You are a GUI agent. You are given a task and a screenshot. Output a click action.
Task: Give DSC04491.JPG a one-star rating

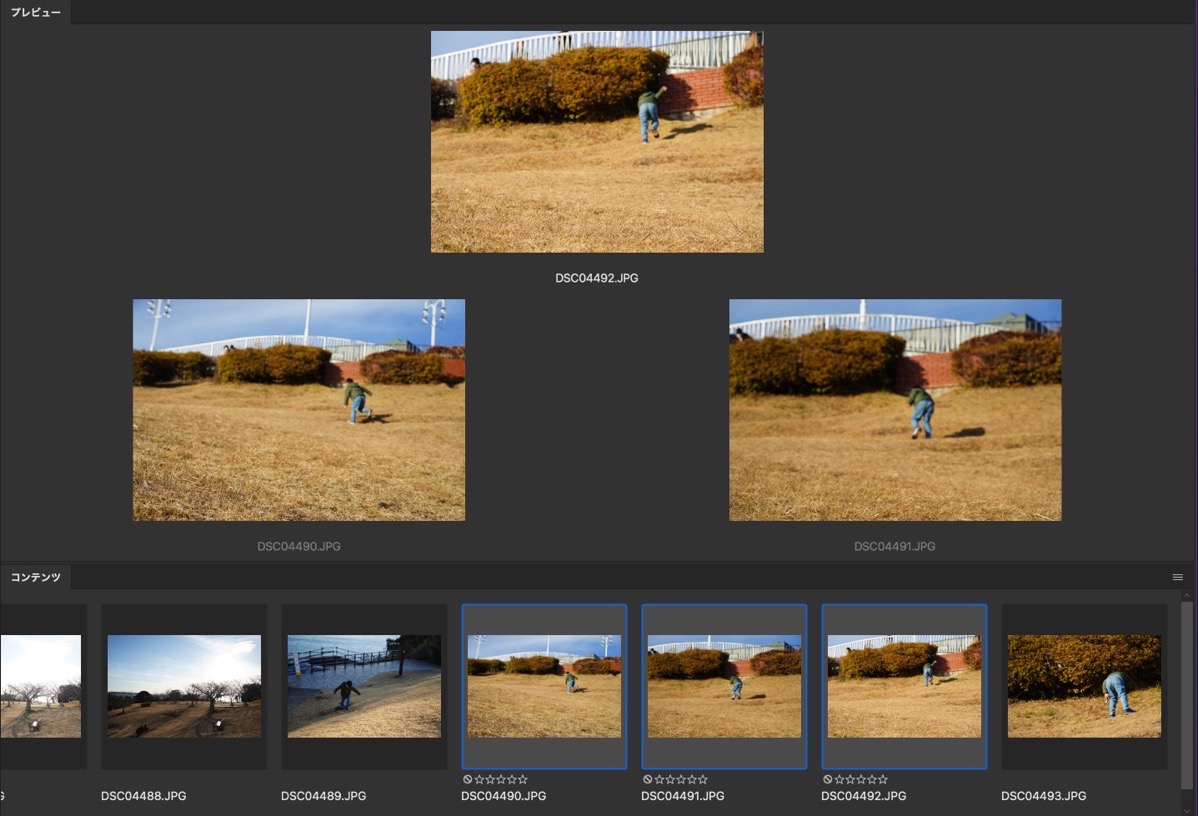(659, 779)
